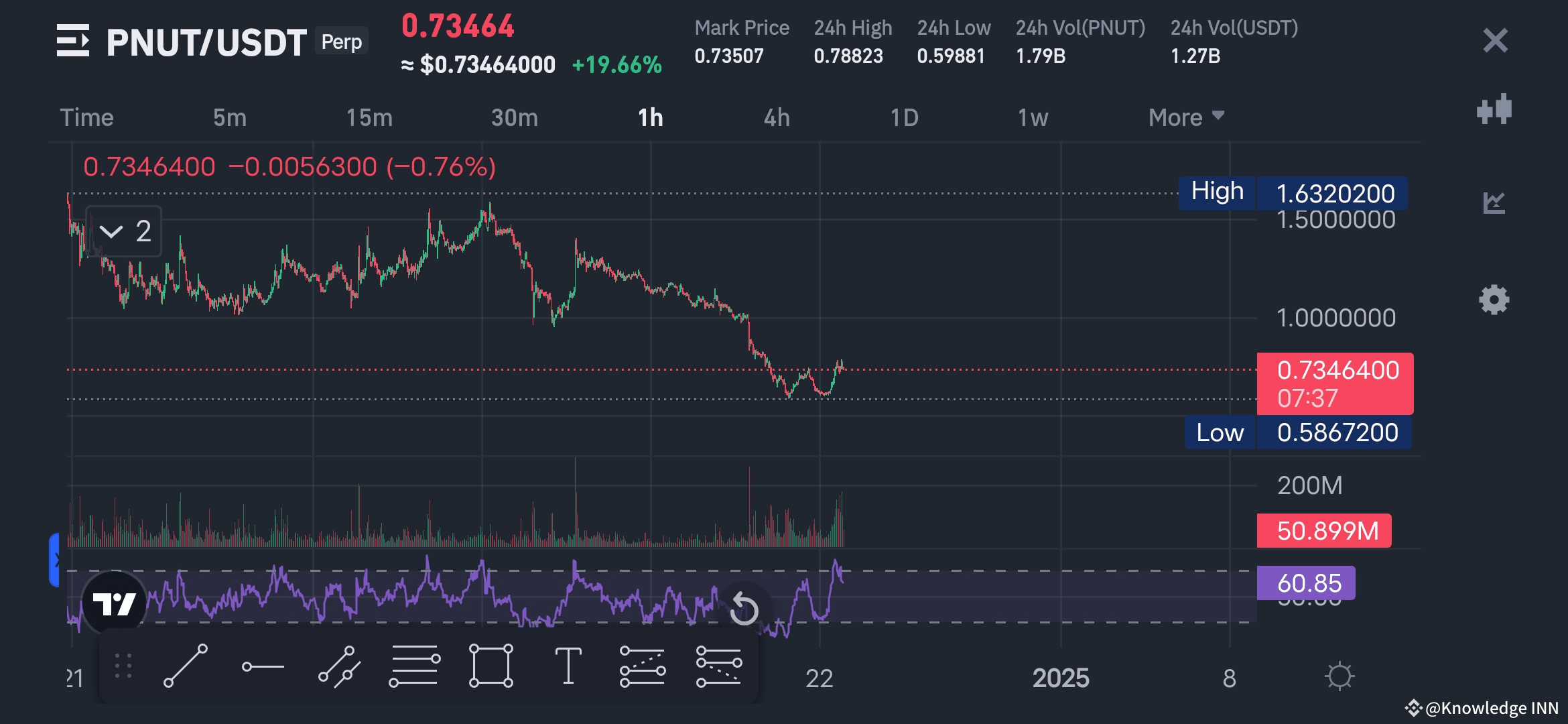The width and height of the screenshot is (1568, 724).
Task: Open the trading pair list menu icon
Action: tap(73, 41)
